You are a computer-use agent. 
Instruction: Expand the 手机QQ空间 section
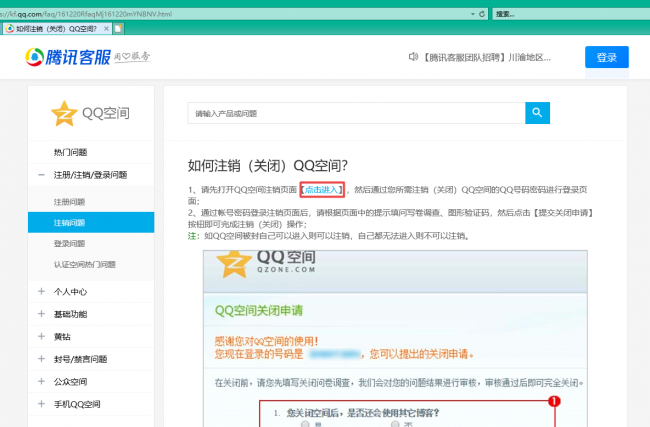pos(91,404)
